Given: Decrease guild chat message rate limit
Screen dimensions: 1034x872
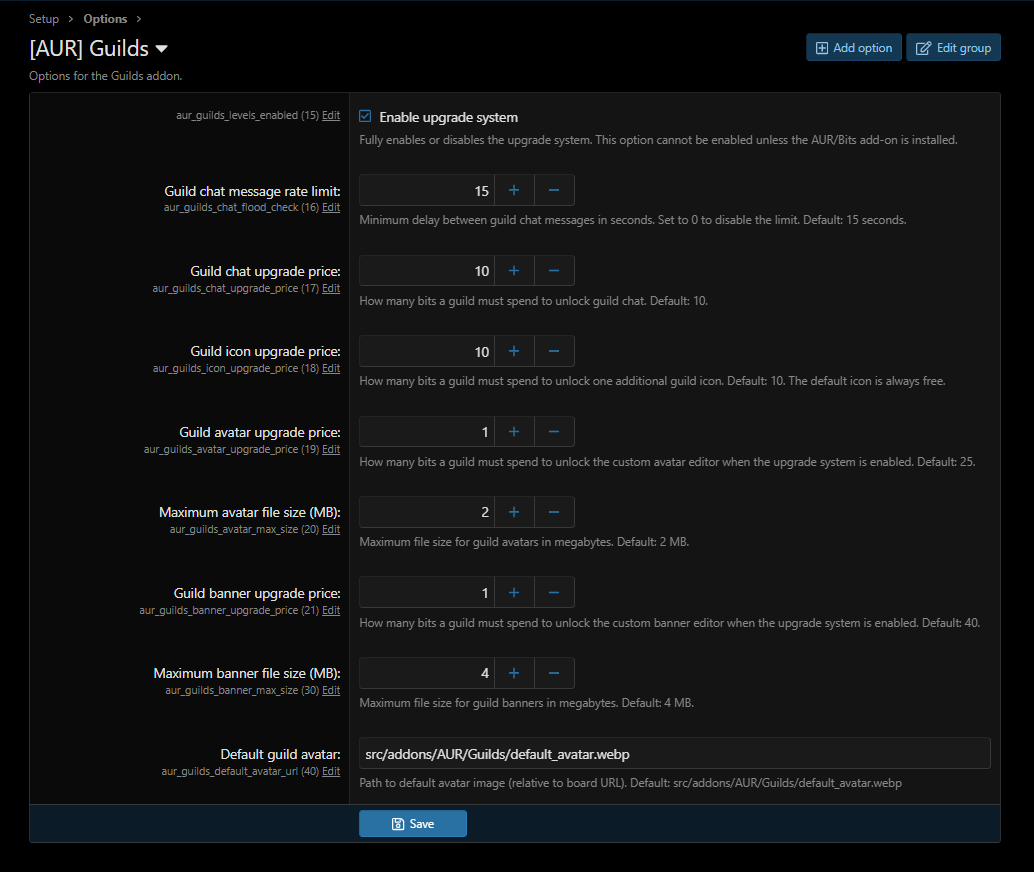Looking at the screenshot, I should tap(554, 190).
